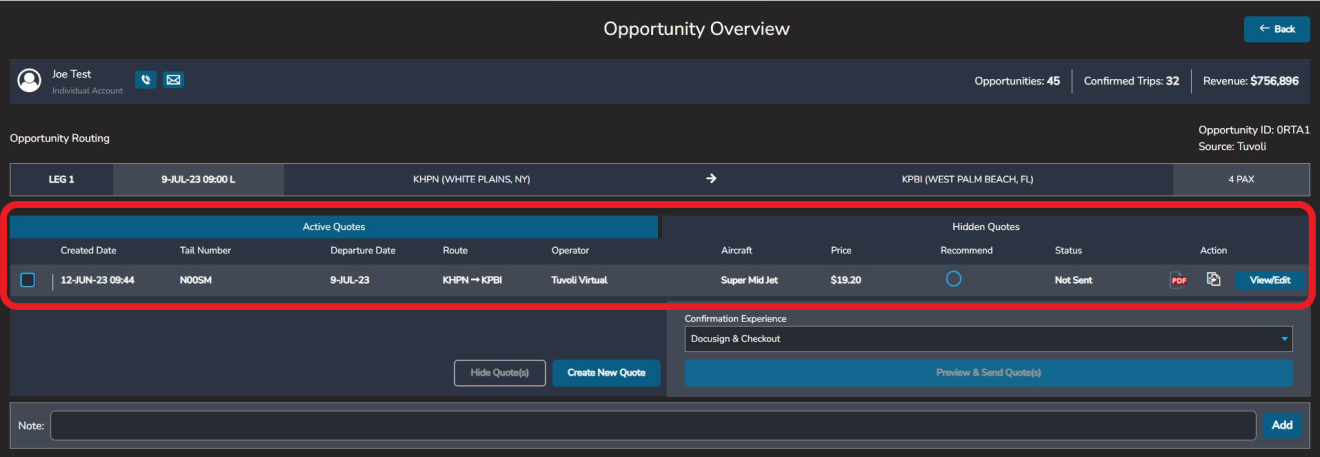Screen dimensions: 1320x457
Task: Click the email envelope icon beside Joe Test
Action: click(x=173, y=80)
